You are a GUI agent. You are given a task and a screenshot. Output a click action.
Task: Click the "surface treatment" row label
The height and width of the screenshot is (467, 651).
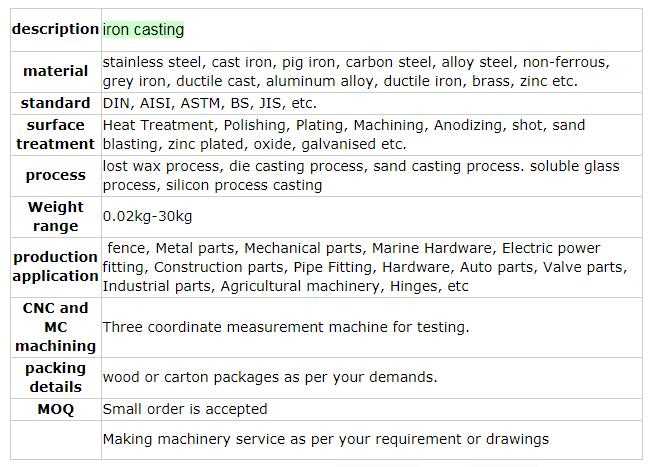55,134
